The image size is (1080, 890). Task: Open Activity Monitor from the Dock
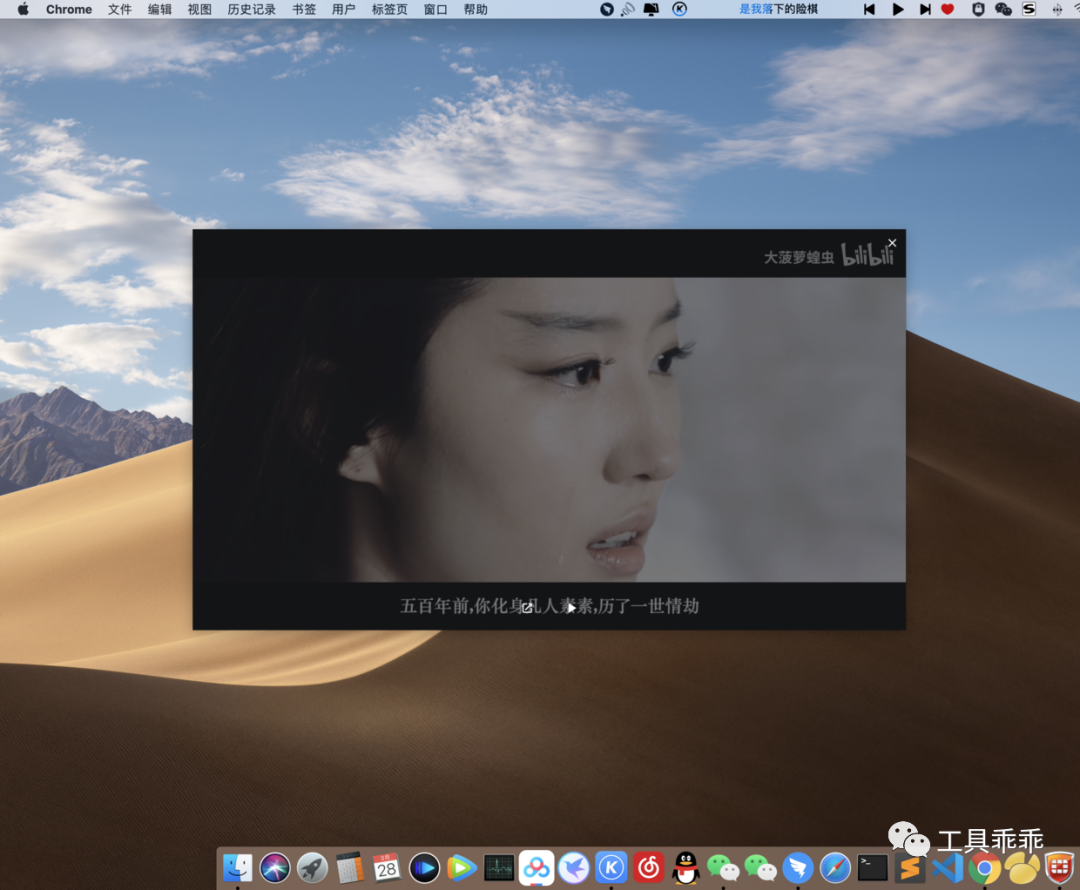pos(499,867)
